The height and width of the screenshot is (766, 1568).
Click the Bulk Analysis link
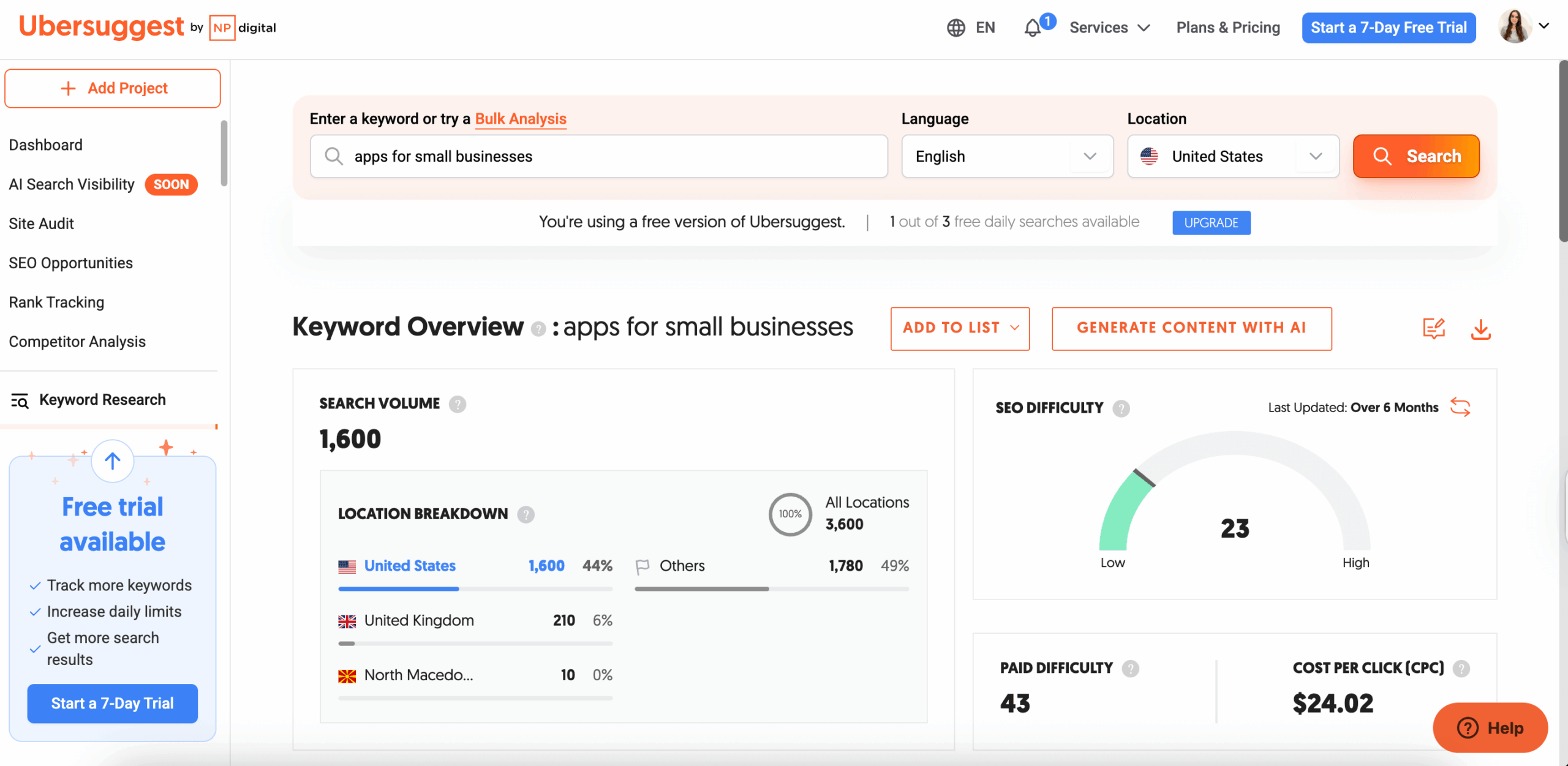521,119
